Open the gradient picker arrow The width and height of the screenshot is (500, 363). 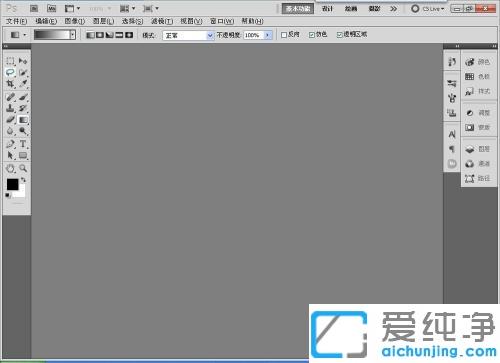(x=72, y=35)
